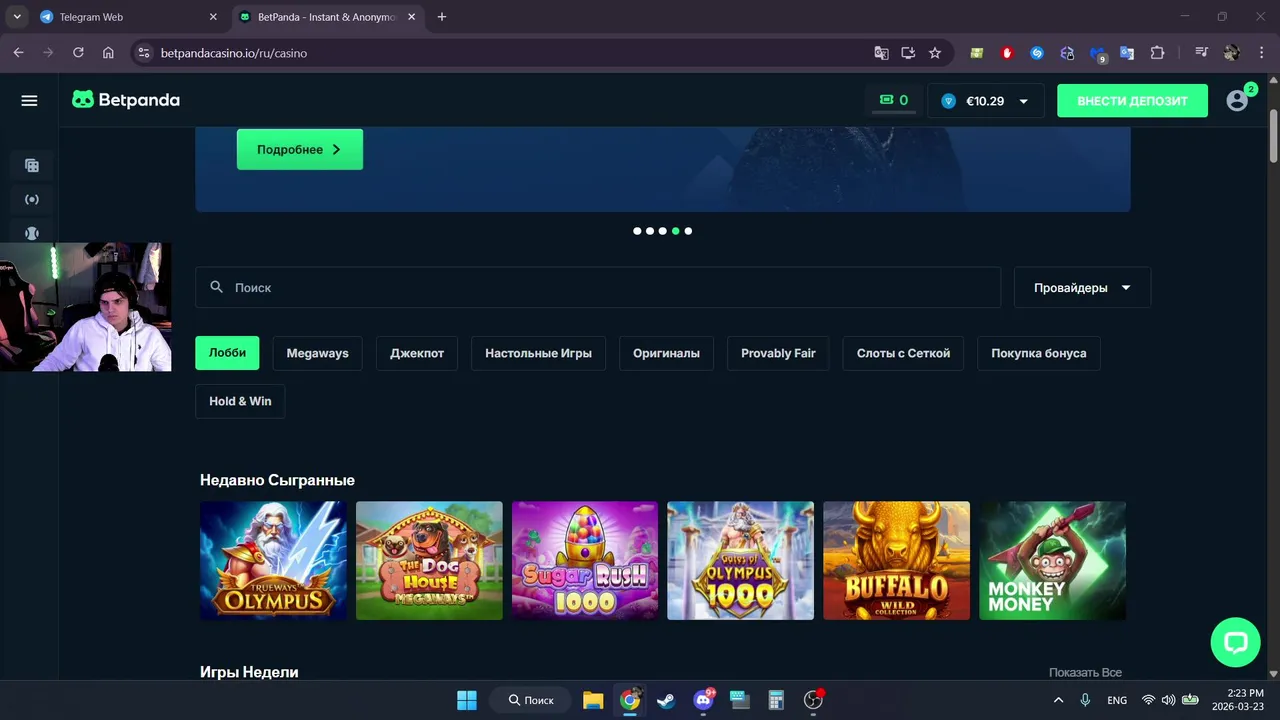Screen dimensions: 1280x720
Task: Expand the €10.29 balance currency dropdown
Action: (x=986, y=101)
